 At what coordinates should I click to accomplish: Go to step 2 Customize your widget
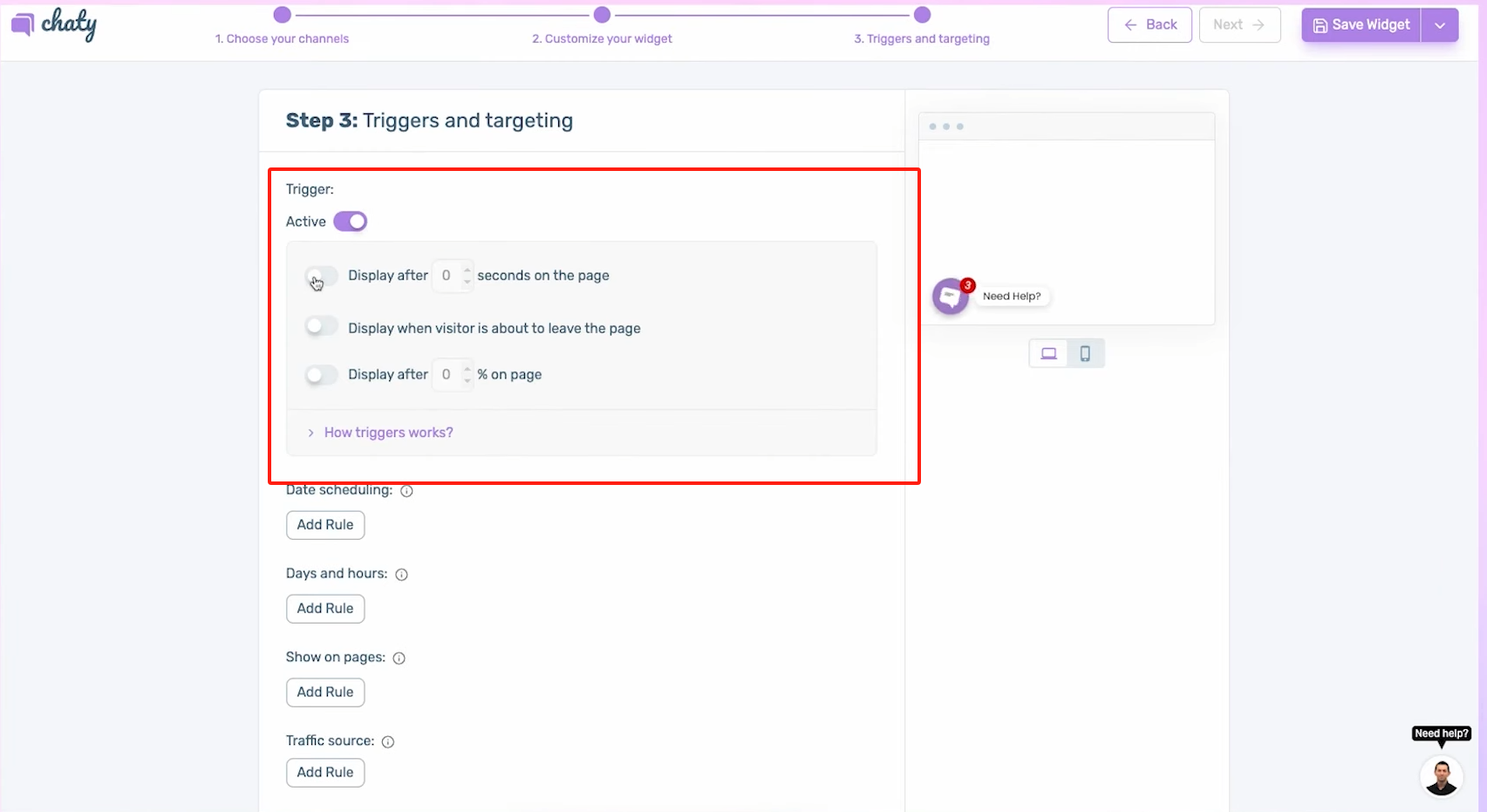point(602,38)
